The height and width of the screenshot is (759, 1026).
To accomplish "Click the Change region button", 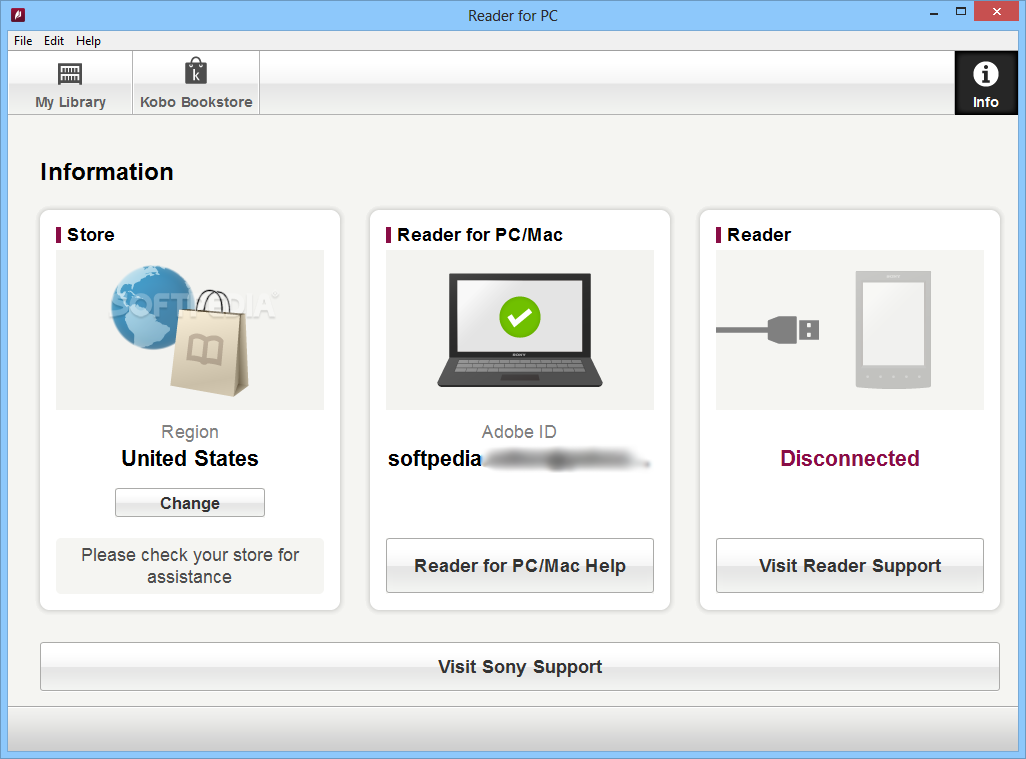I will pyautogui.click(x=190, y=503).
